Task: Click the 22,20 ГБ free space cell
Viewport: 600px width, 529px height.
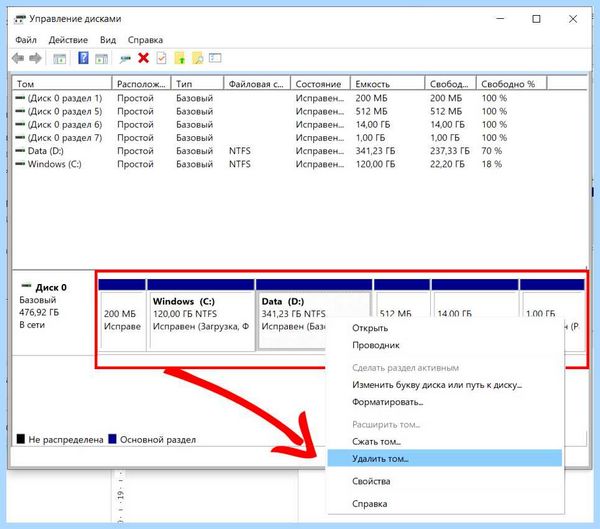Action: (447, 164)
